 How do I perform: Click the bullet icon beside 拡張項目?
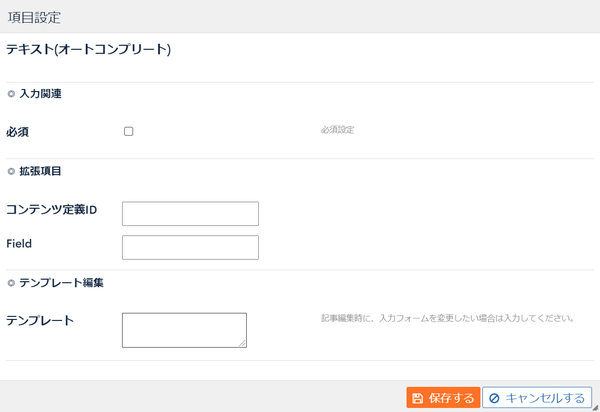click(11, 171)
